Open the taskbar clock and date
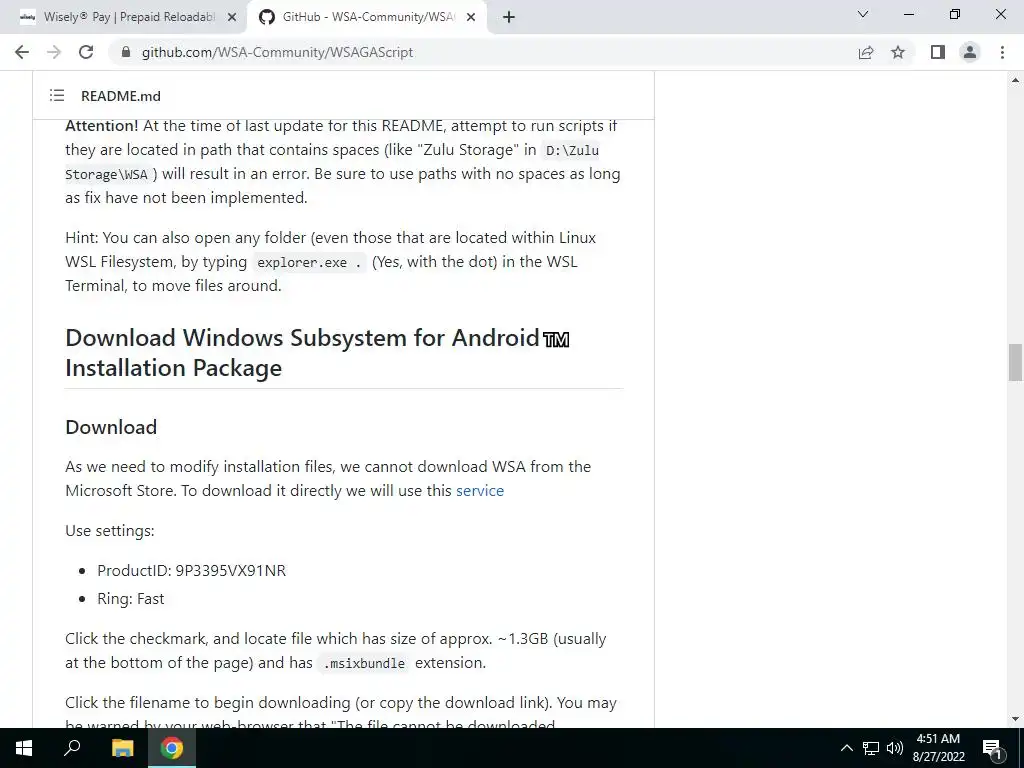This screenshot has width=1024, height=768. coord(938,748)
